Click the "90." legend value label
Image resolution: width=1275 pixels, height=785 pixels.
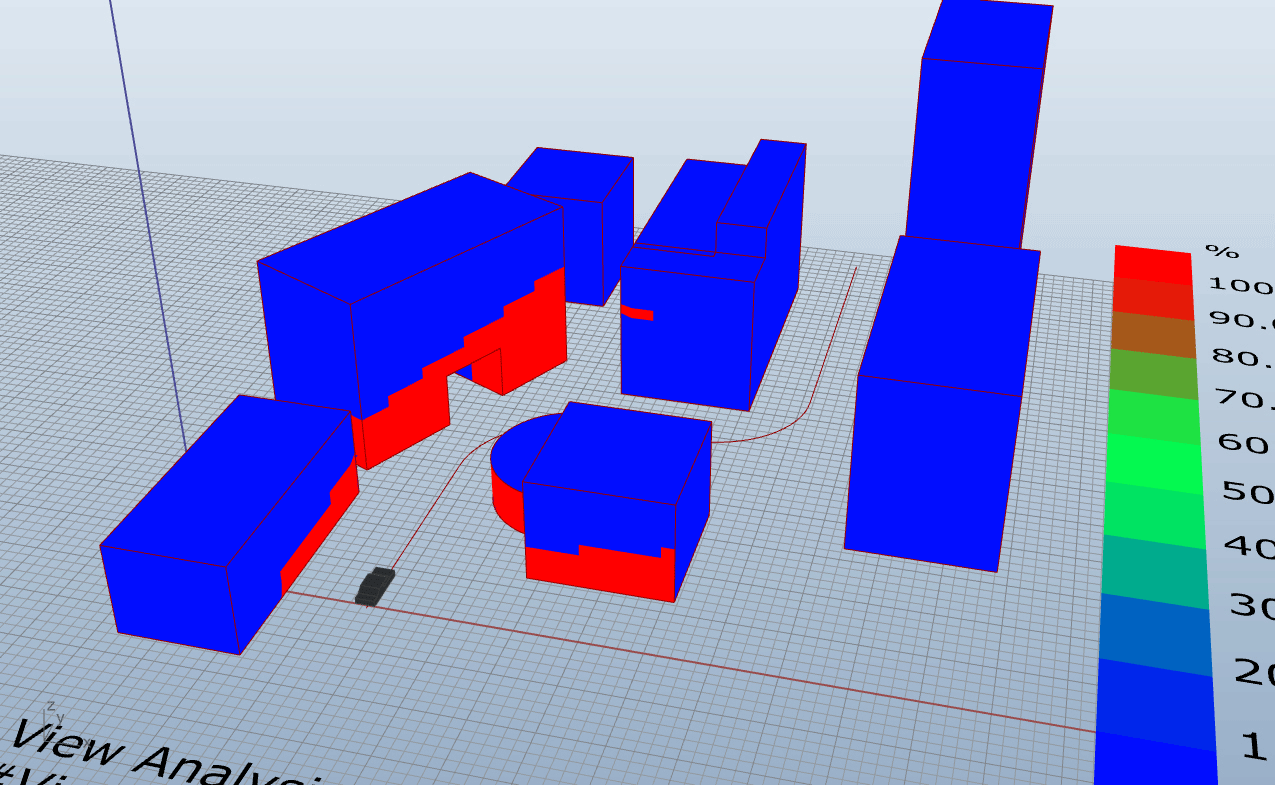coord(1242,320)
